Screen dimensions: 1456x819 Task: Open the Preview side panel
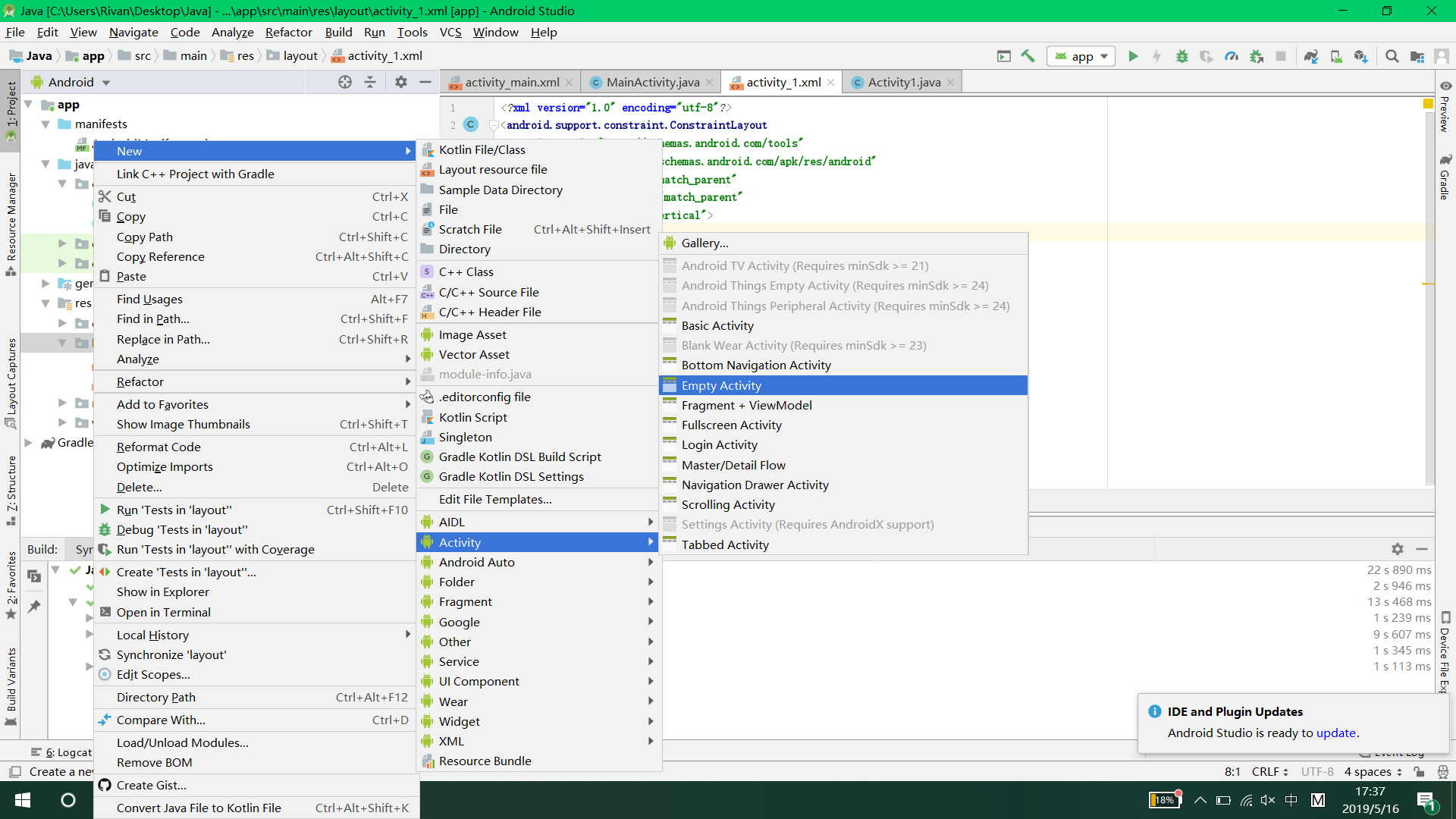point(1445,106)
